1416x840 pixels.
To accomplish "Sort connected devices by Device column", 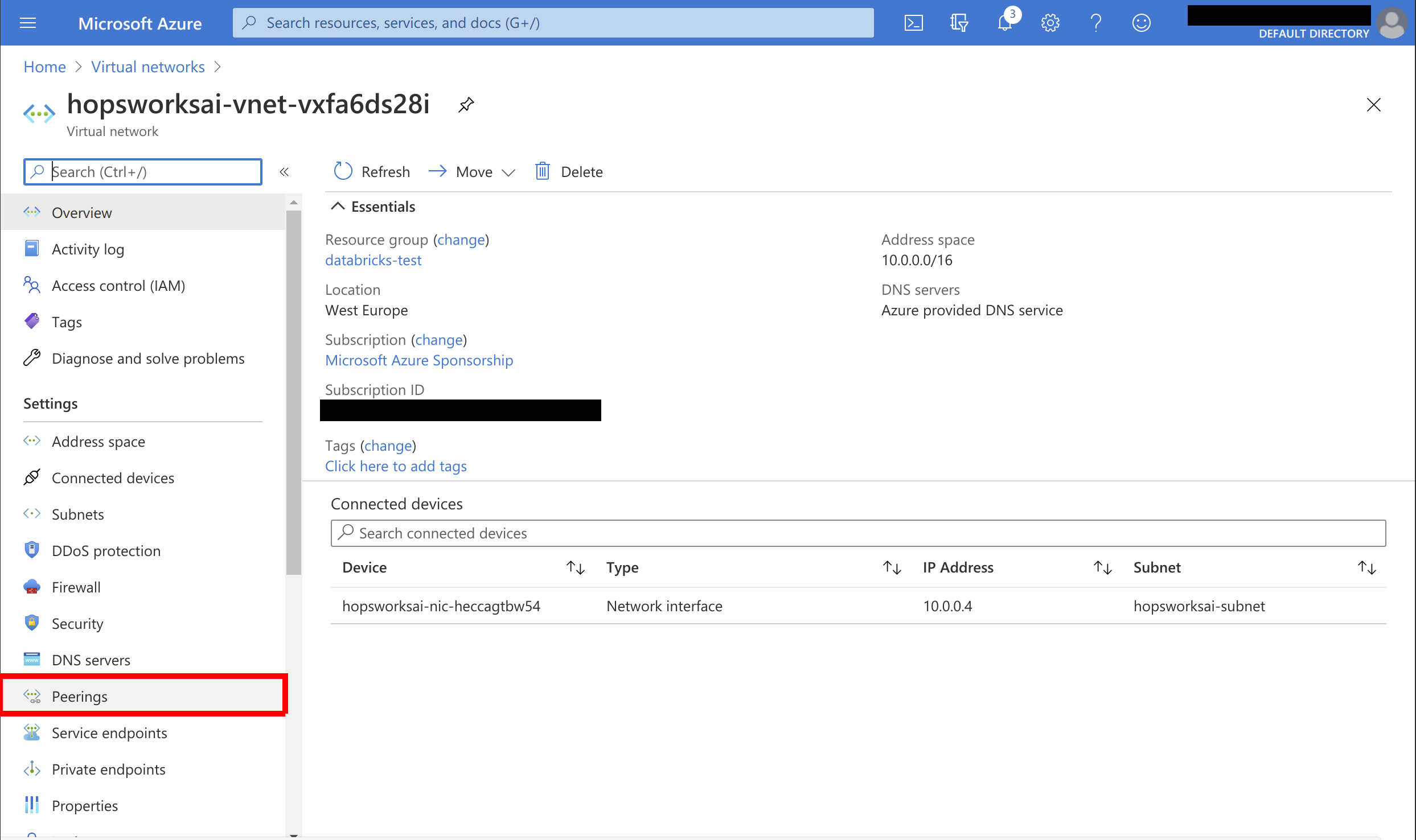I will [x=575, y=567].
